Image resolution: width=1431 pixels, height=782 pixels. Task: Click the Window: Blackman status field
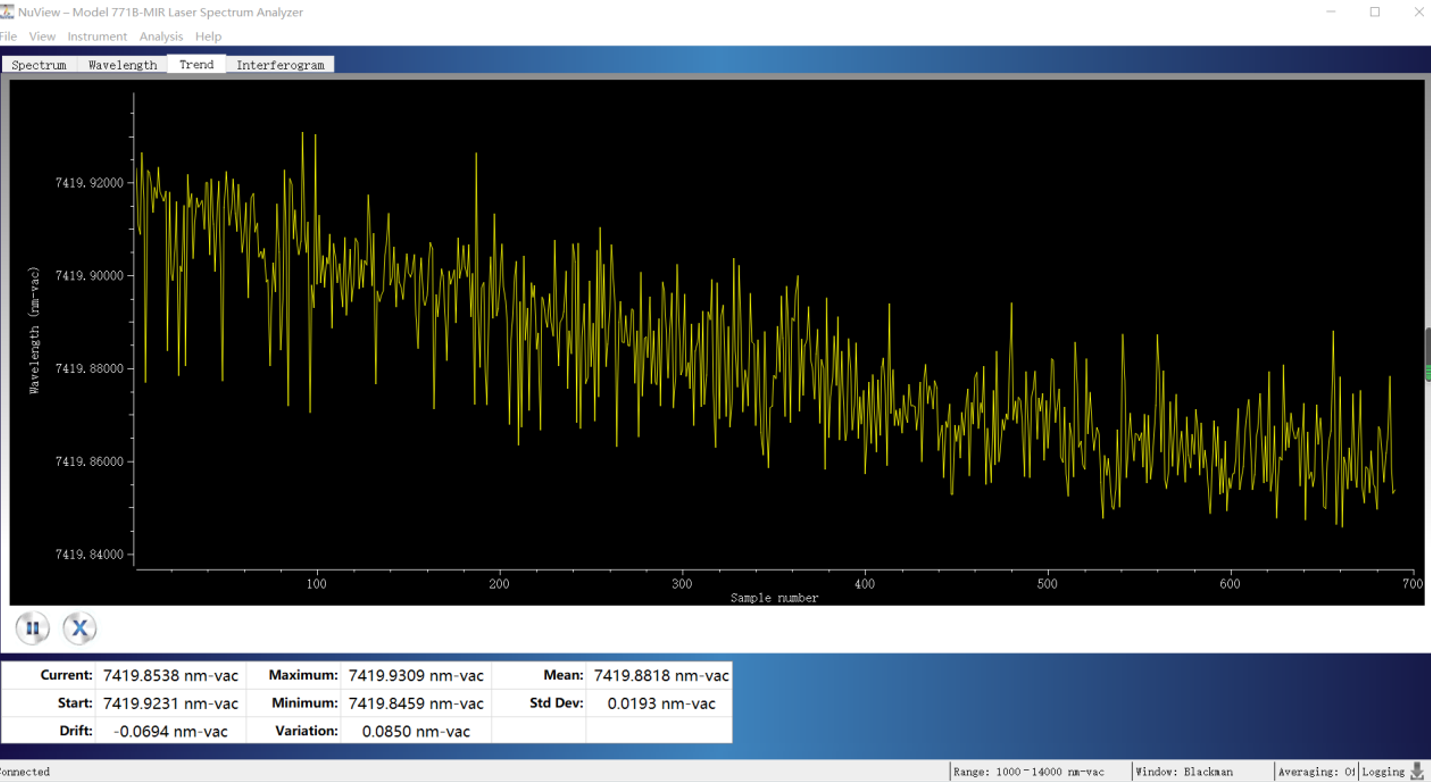pos(1183,772)
